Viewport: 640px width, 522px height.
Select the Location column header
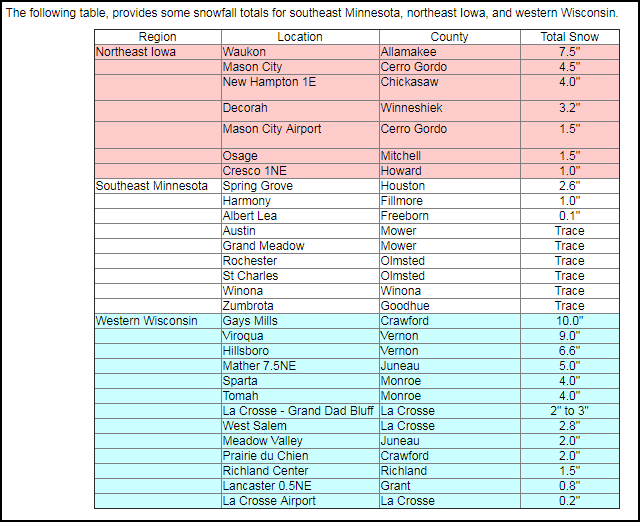(x=300, y=37)
